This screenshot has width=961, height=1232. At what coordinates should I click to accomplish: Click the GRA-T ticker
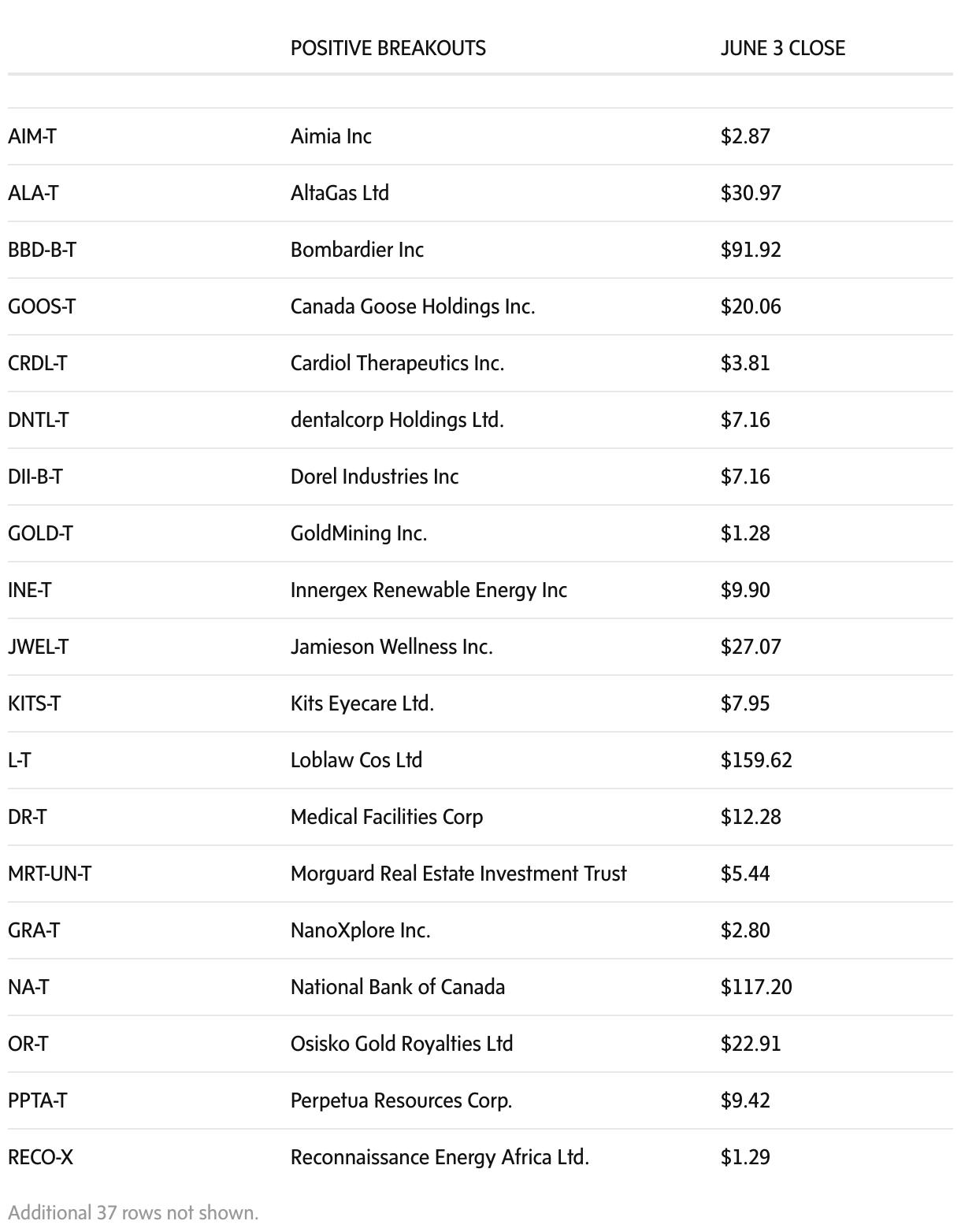tap(34, 930)
